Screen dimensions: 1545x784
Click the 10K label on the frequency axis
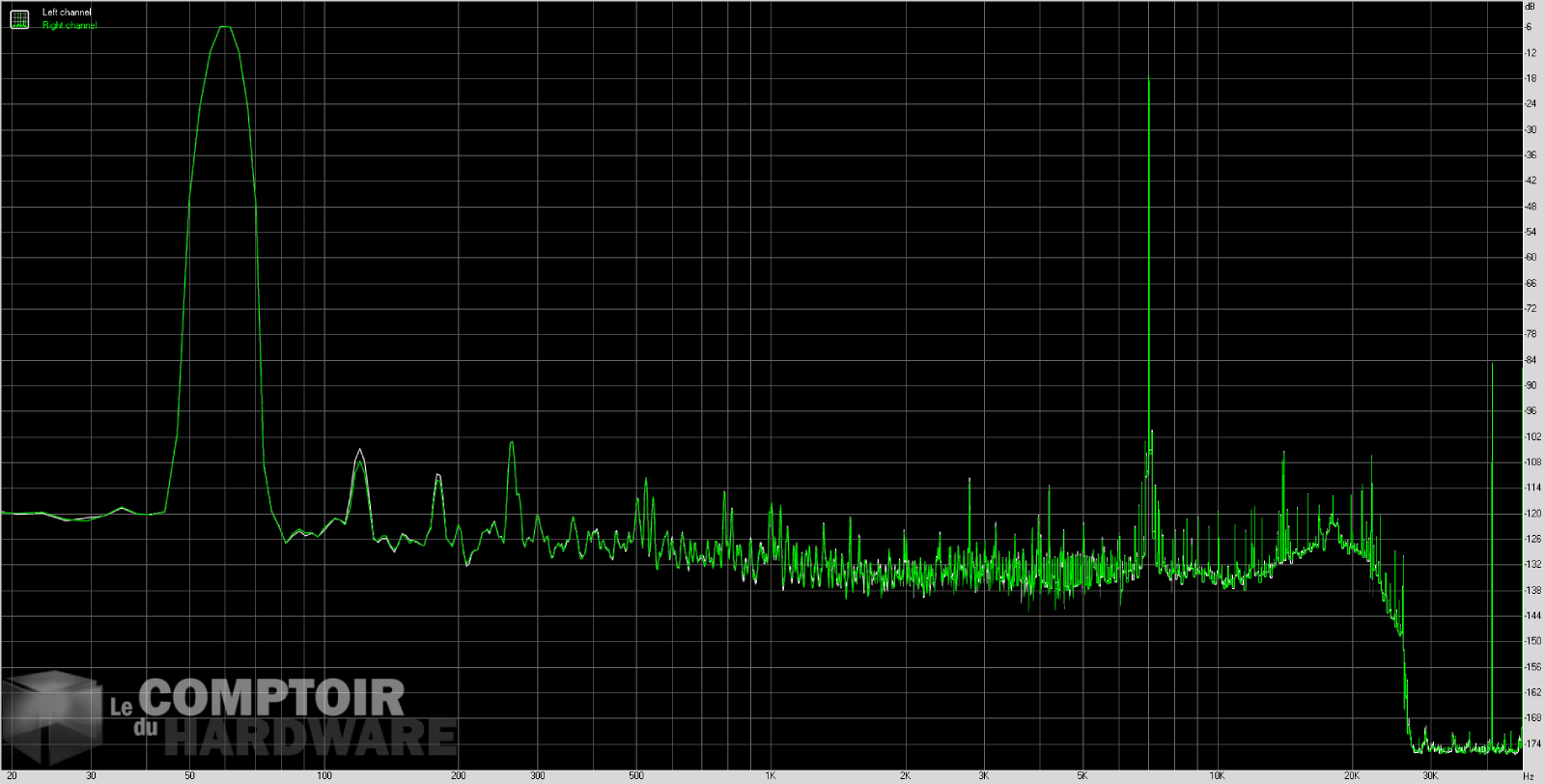point(1217,776)
